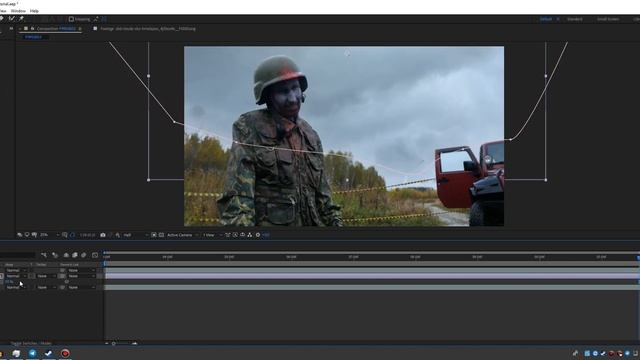
Task: Click the always preview this view icon
Action: point(20,235)
